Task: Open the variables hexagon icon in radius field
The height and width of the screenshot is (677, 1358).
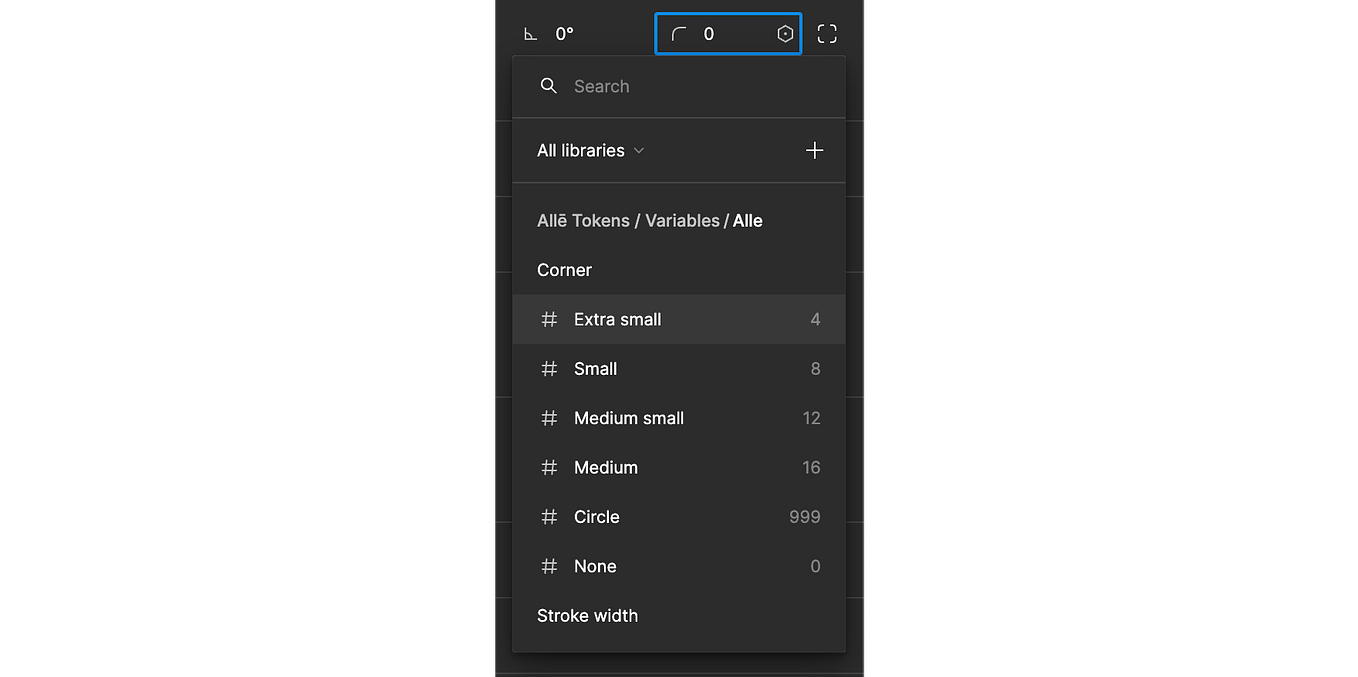Action: pos(785,33)
